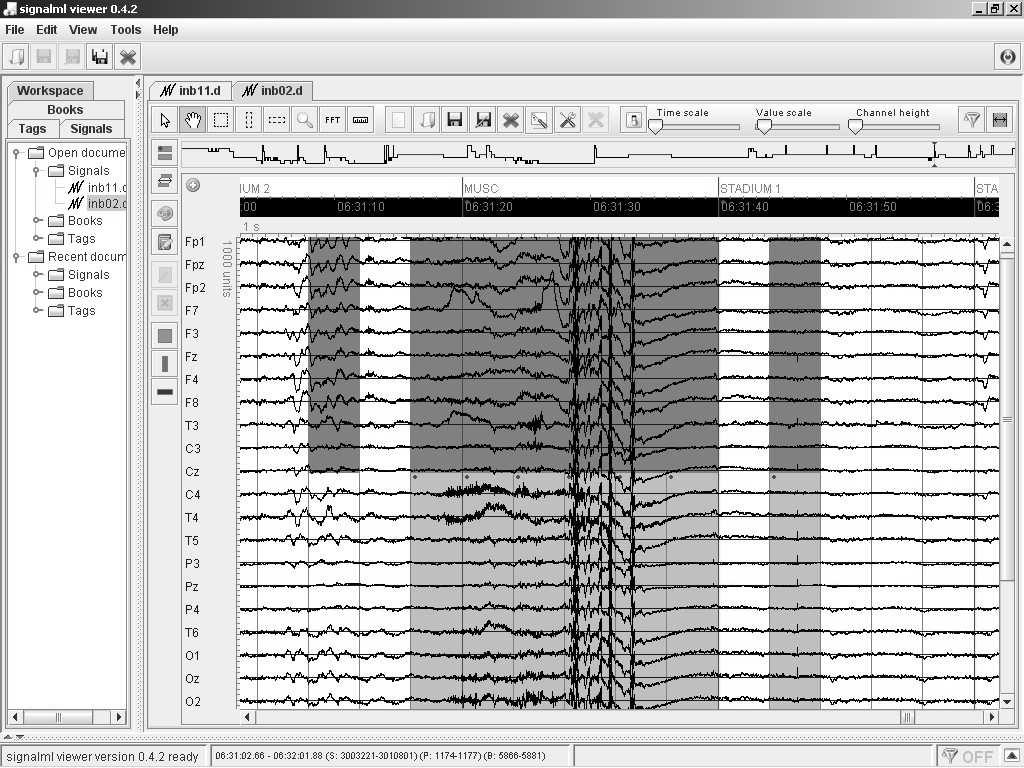Screen dimensions: 1024x768
Task: Click the round icon at top right
Action: pos(1008,57)
